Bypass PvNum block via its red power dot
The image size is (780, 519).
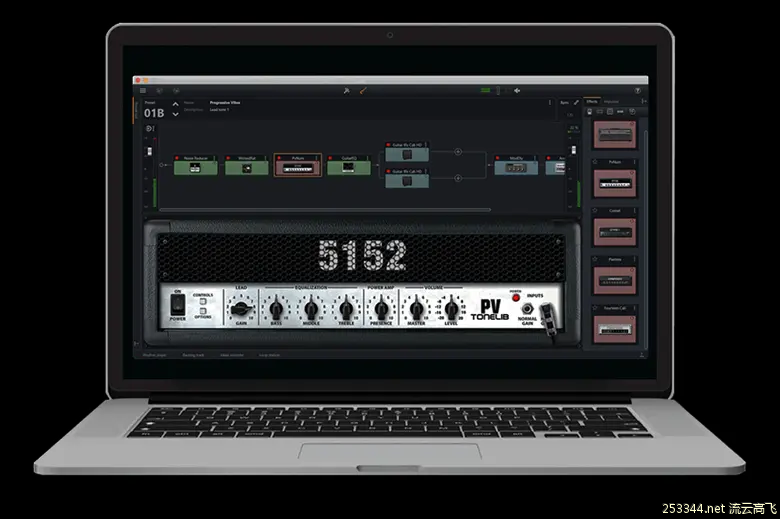(280, 158)
